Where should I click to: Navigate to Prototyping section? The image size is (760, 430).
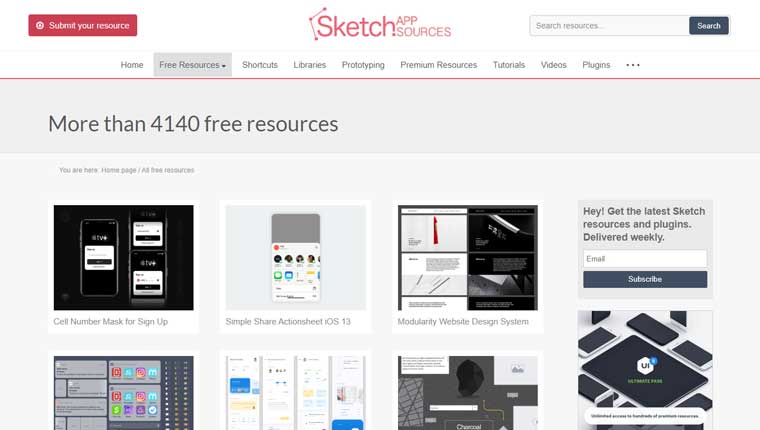[x=363, y=65]
